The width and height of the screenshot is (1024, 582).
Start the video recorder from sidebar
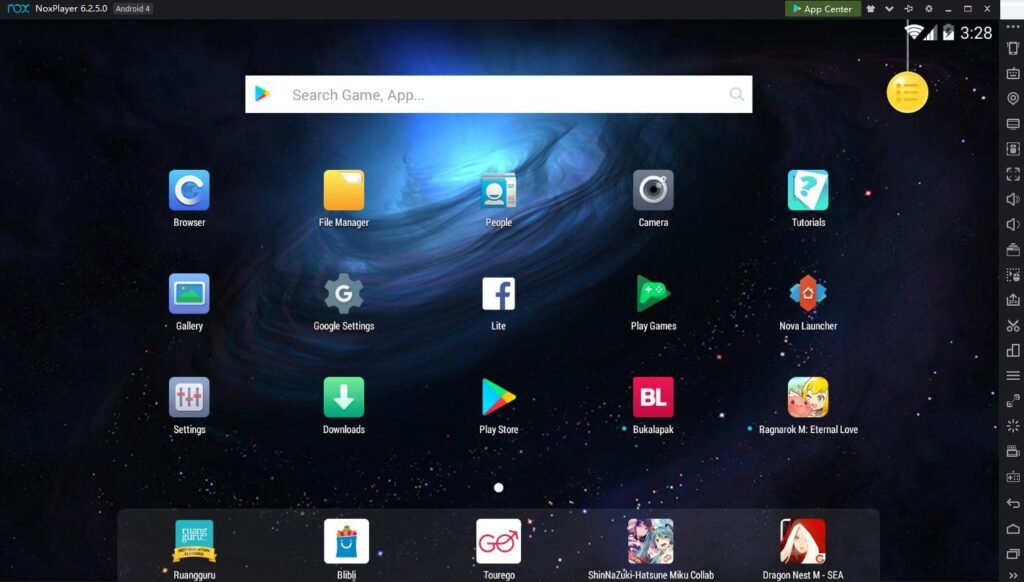coord(1013,451)
